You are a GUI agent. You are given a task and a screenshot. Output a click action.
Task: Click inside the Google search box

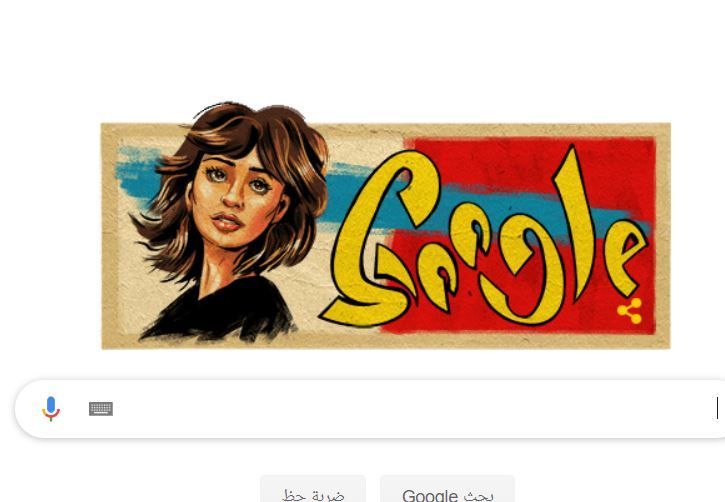(370, 409)
